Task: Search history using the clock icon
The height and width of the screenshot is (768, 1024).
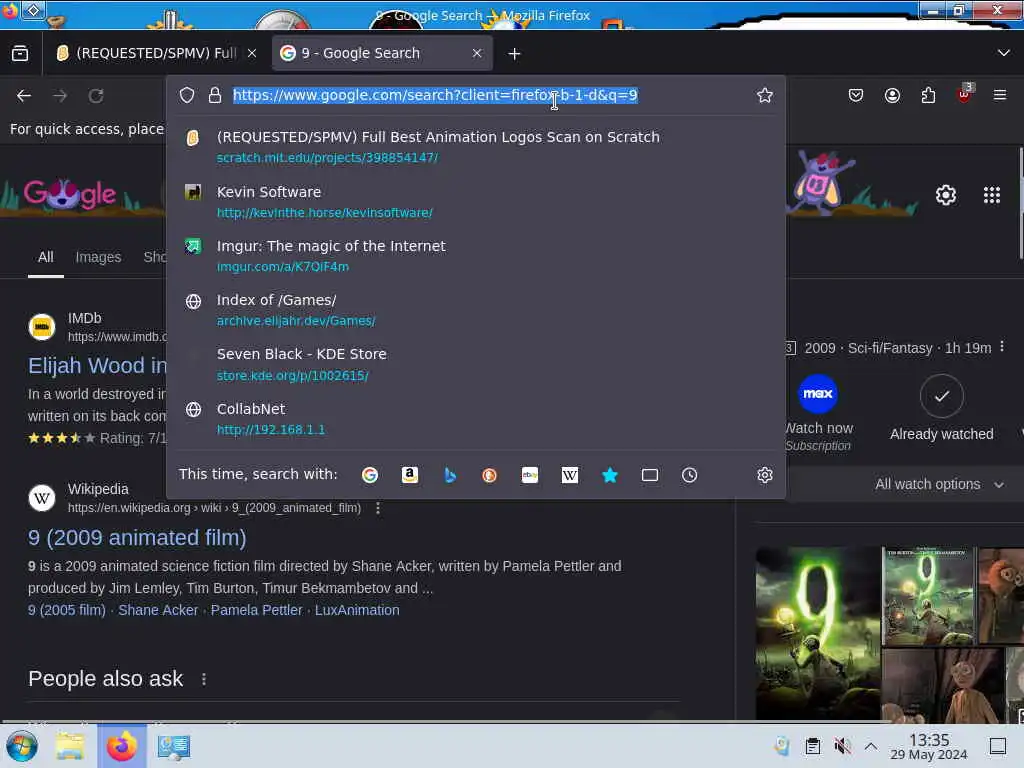Action: pos(690,475)
